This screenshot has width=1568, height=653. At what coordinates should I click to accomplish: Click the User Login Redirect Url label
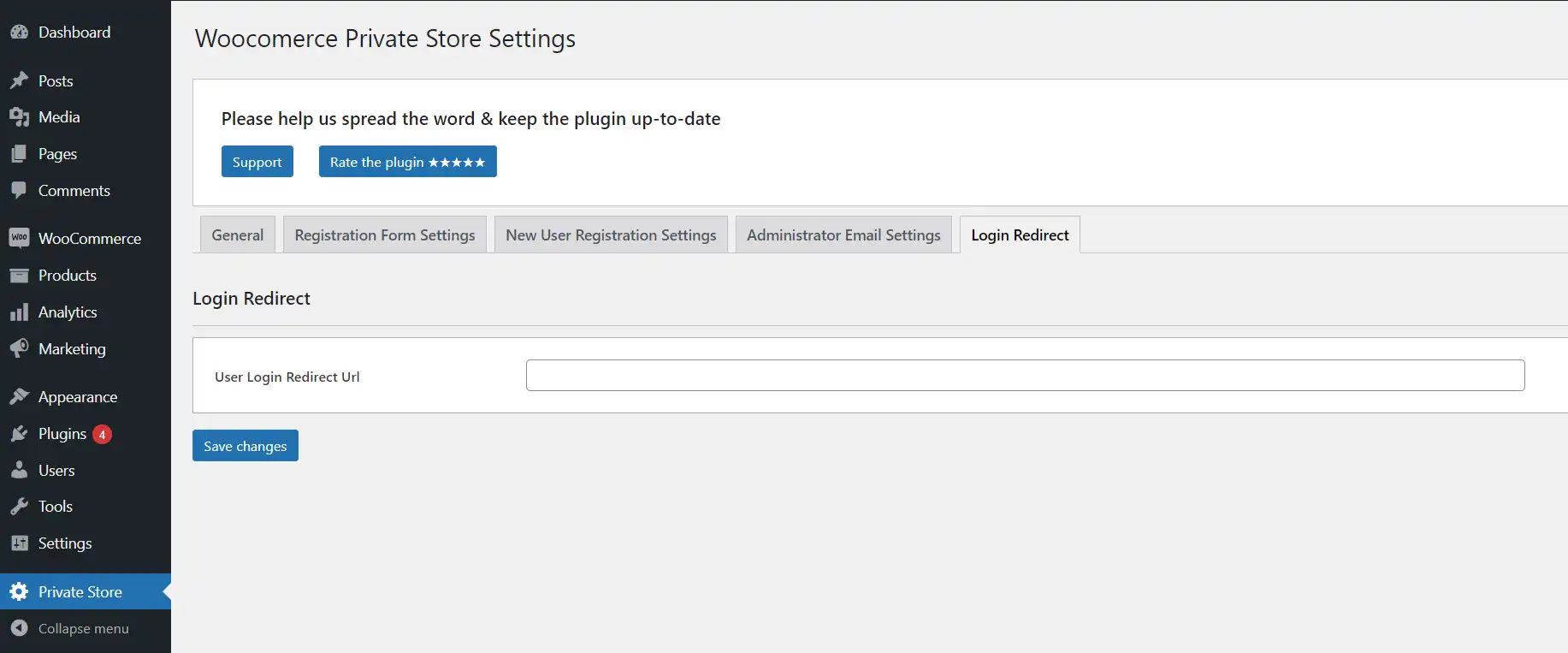pyautogui.click(x=287, y=377)
